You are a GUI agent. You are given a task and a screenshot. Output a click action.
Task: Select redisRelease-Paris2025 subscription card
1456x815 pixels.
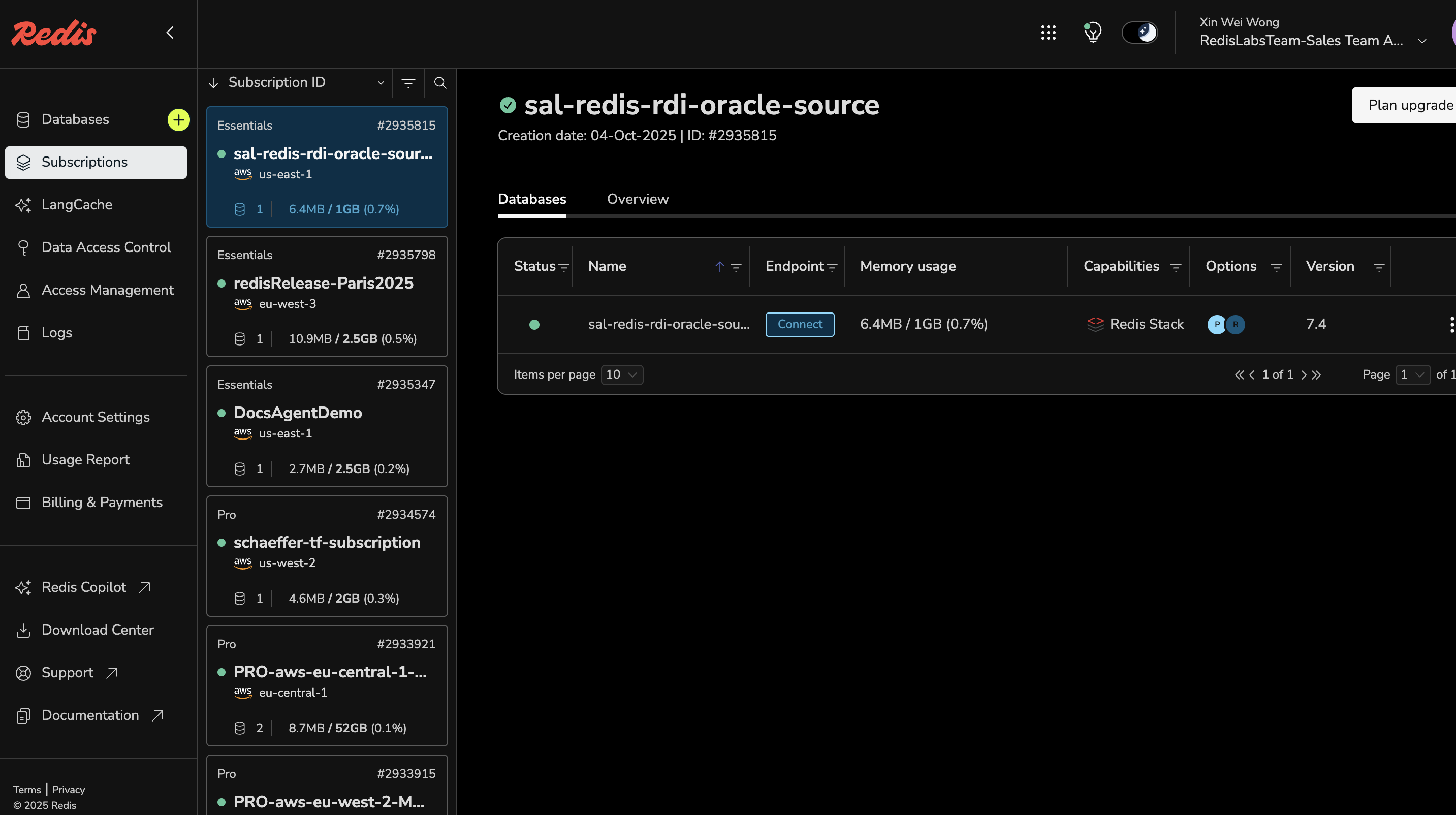(x=327, y=297)
